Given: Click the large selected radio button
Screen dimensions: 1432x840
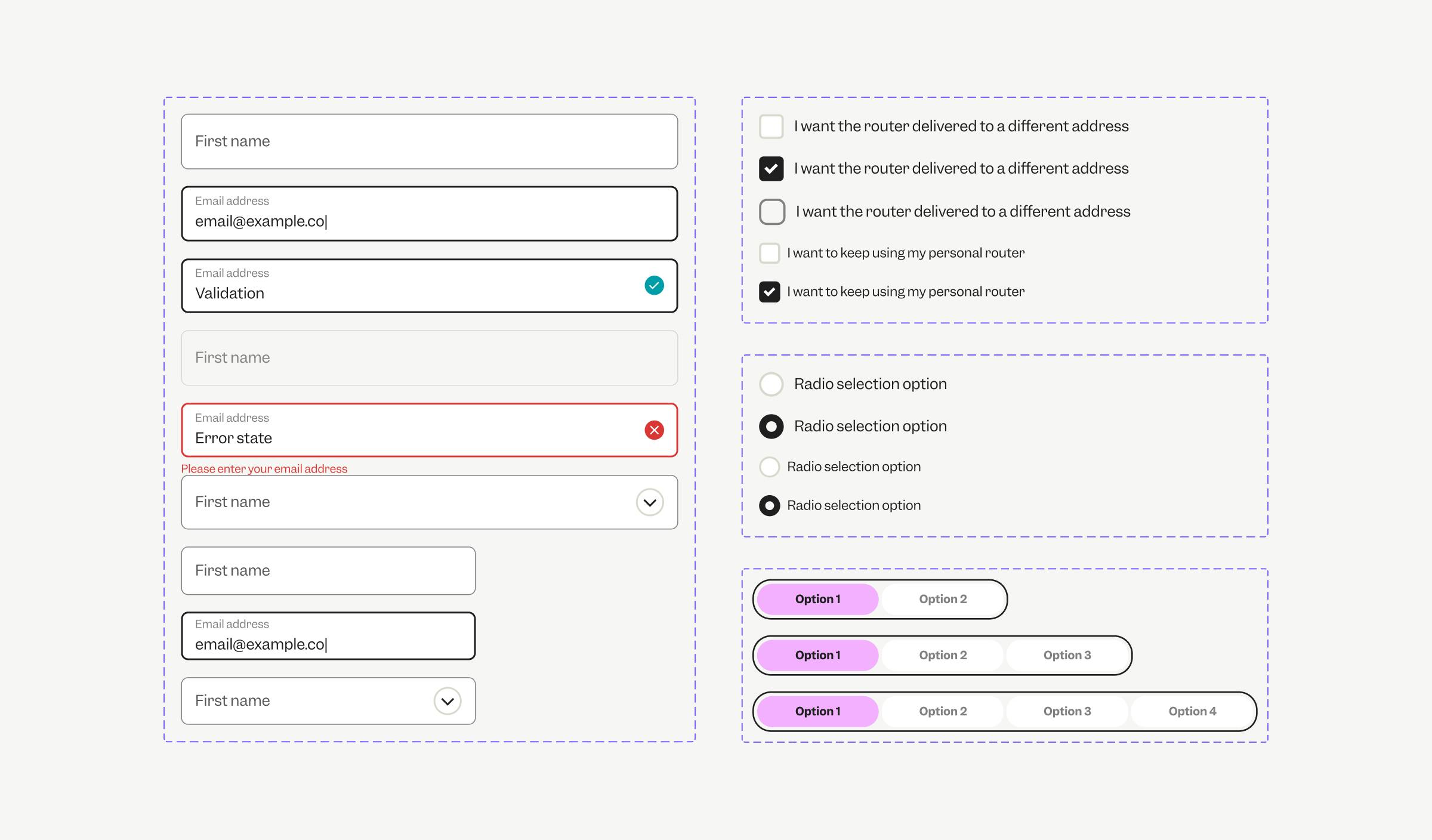Looking at the screenshot, I should pyautogui.click(x=771, y=427).
